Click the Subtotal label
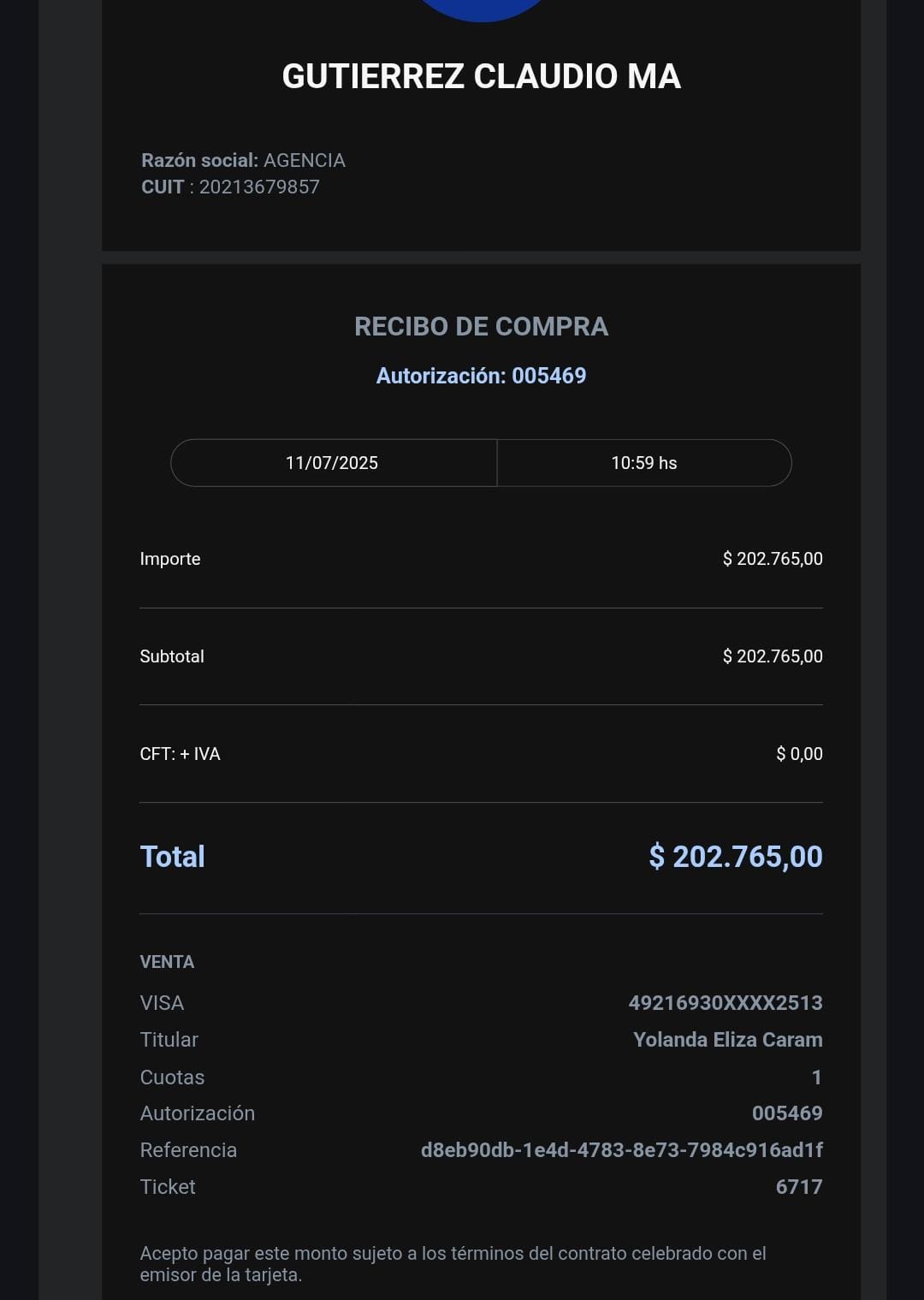The image size is (924, 1300). pyautogui.click(x=172, y=656)
